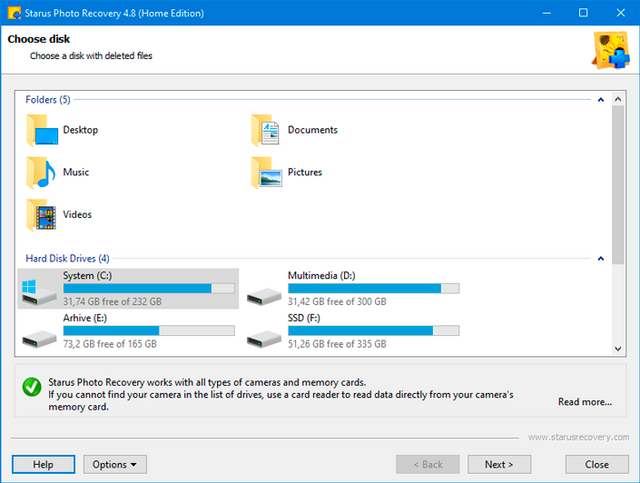Select the Pictures folder icon
This screenshot has width=640, height=483.
pos(267,173)
